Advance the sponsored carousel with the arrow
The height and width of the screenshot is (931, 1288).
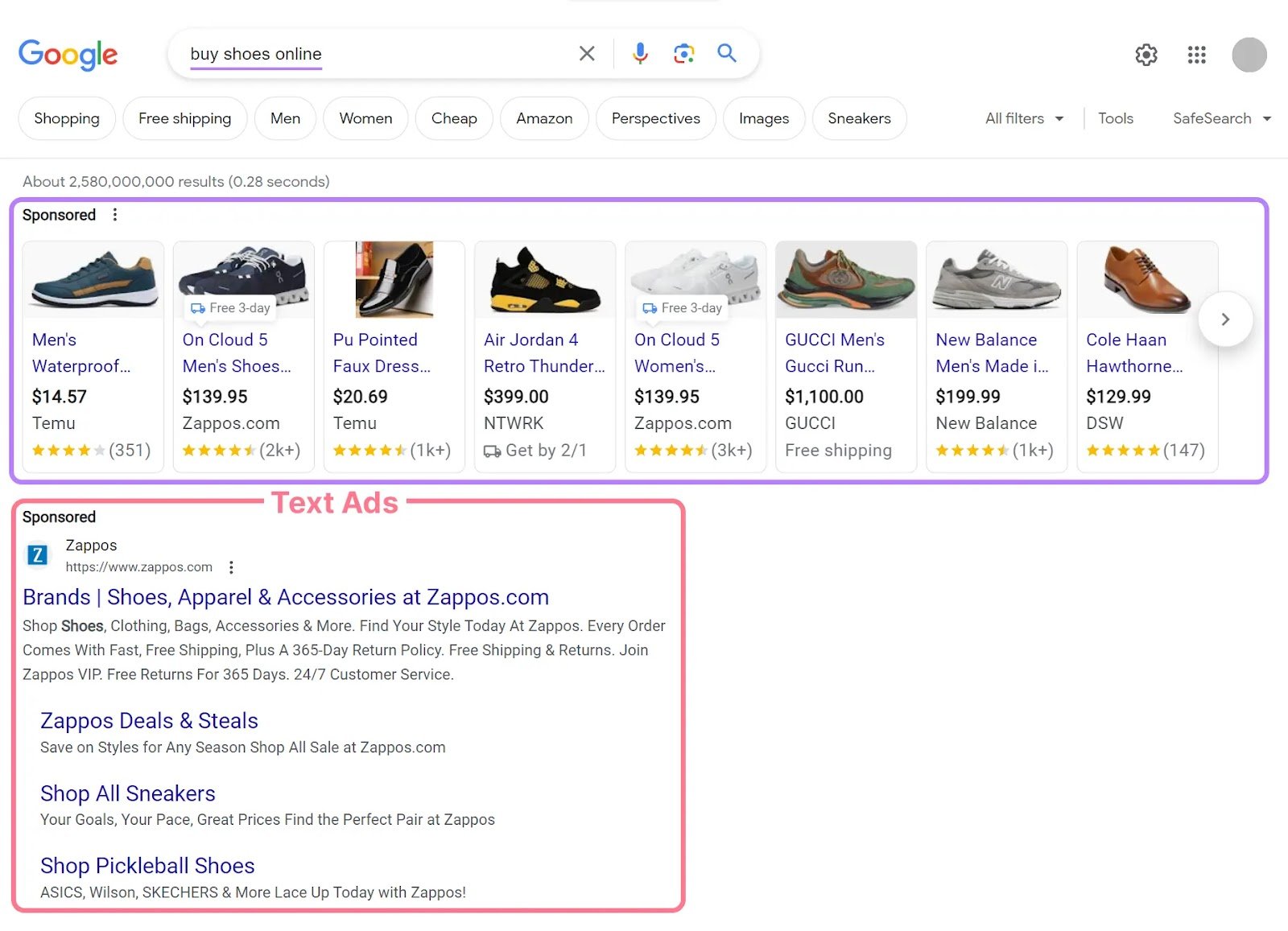pyautogui.click(x=1225, y=319)
